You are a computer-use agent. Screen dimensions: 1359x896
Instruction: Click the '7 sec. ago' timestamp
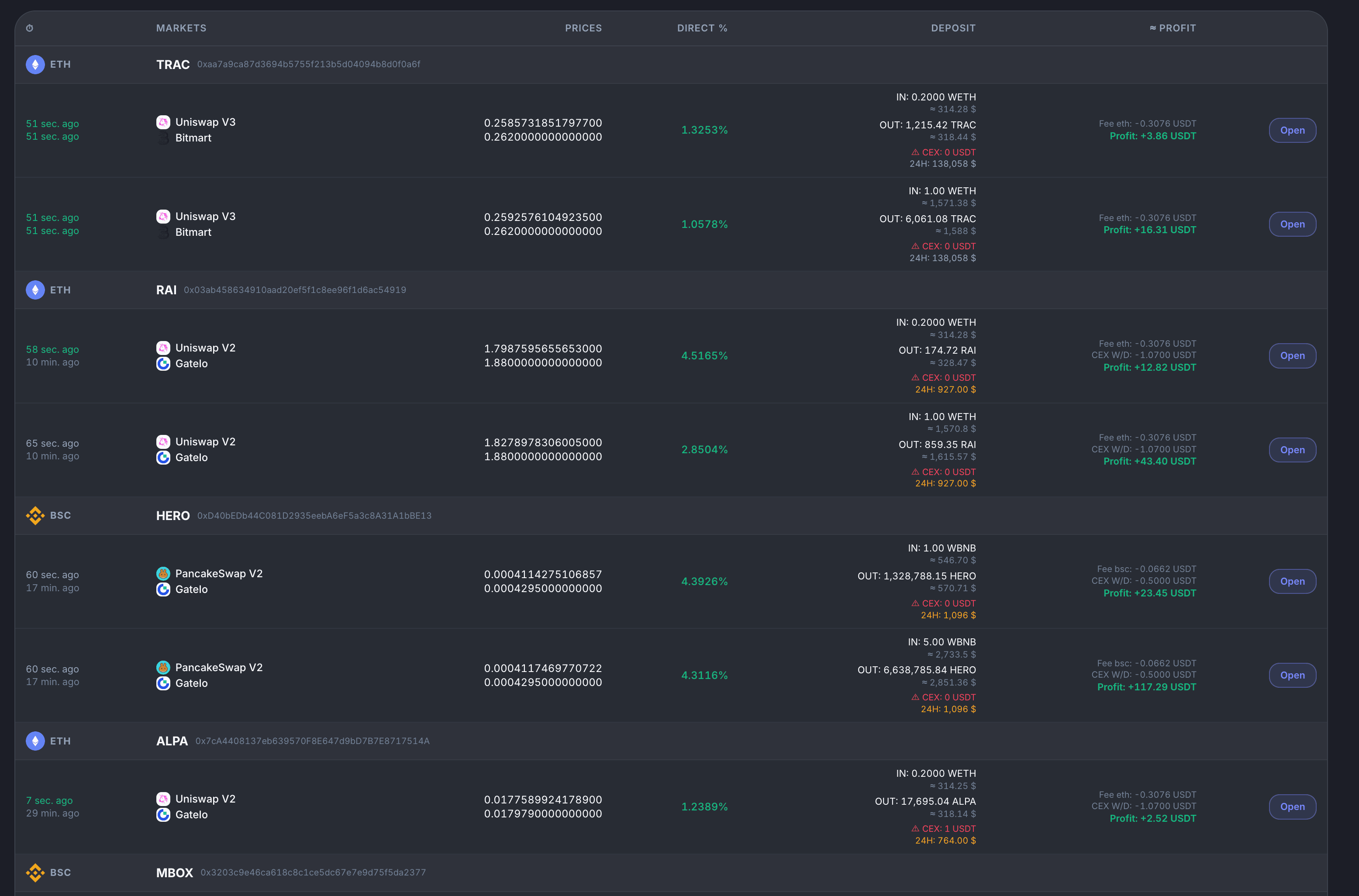pyautogui.click(x=49, y=800)
